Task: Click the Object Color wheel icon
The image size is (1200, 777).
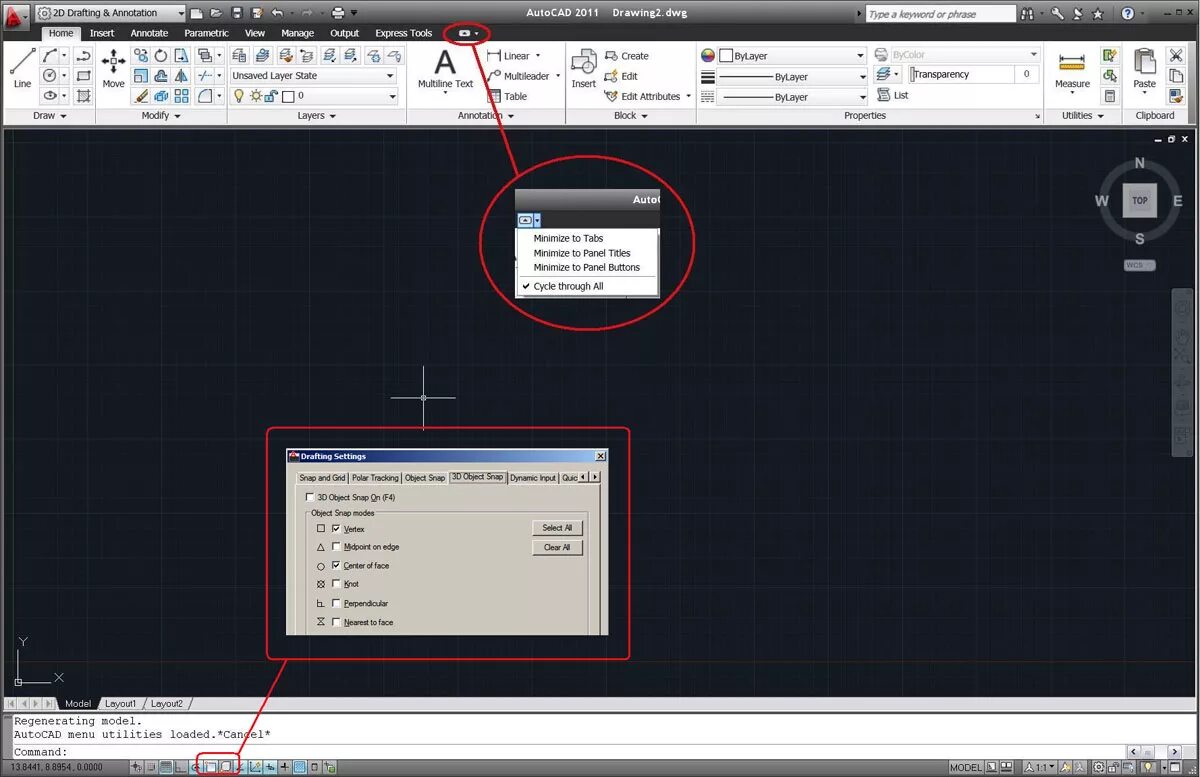Action: tap(708, 56)
